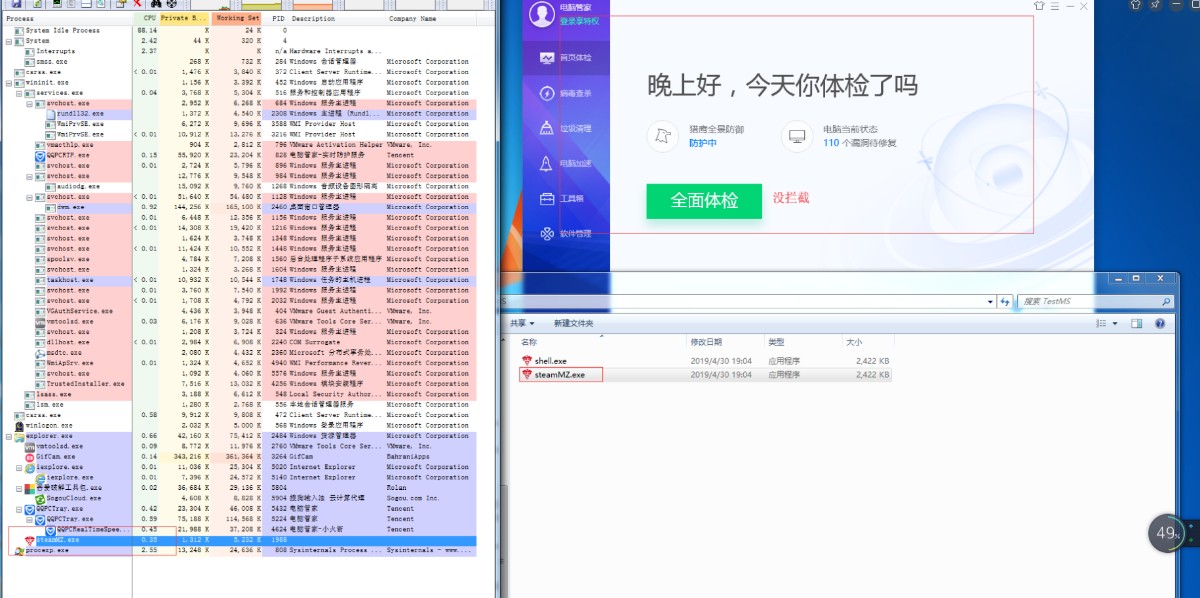Collapse the System process tree node
Viewport: 1200px width, 598px height.
tap(8, 41)
